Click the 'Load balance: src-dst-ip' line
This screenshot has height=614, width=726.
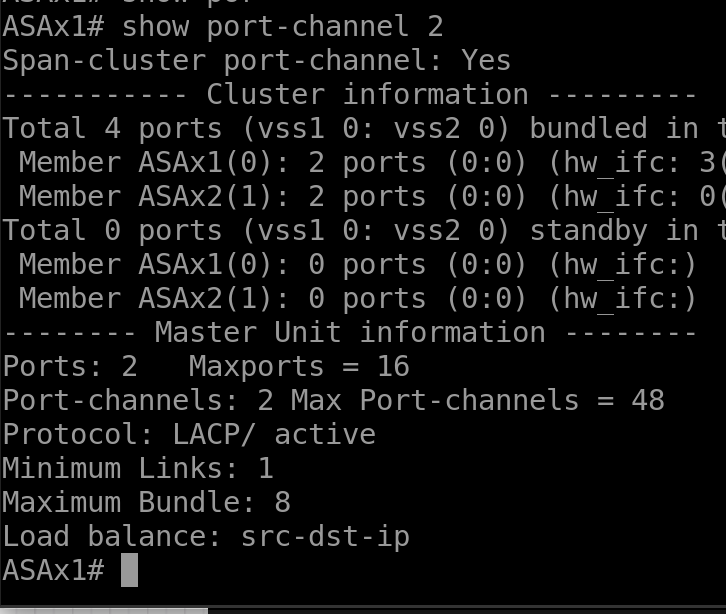pos(206,536)
